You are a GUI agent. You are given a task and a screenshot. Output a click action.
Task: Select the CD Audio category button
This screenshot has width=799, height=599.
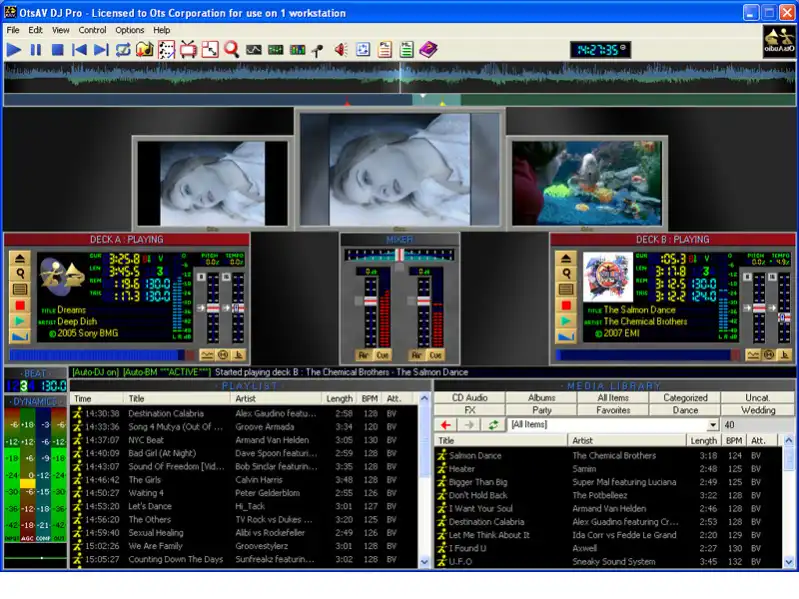click(x=469, y=398)
